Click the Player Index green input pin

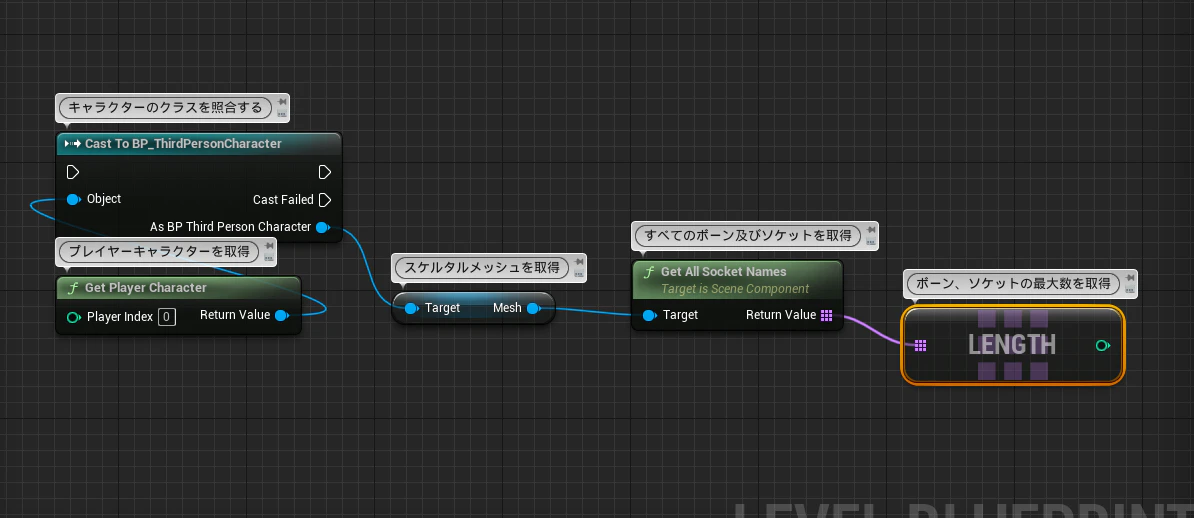tap(74, 317)
